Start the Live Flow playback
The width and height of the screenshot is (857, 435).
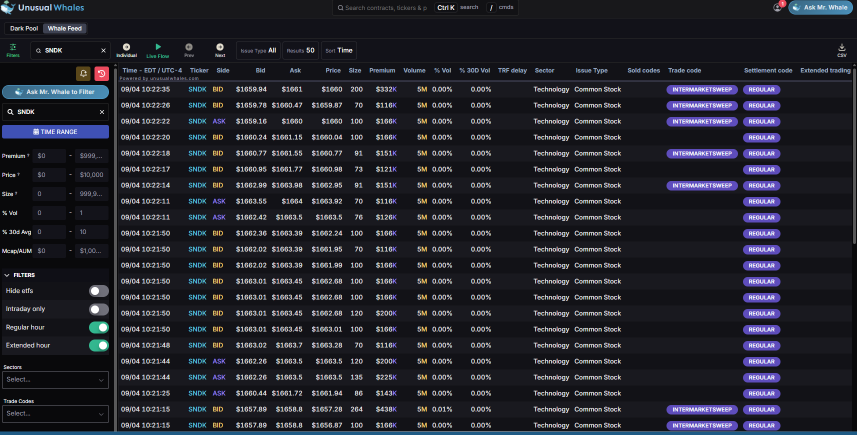point(158,50)
